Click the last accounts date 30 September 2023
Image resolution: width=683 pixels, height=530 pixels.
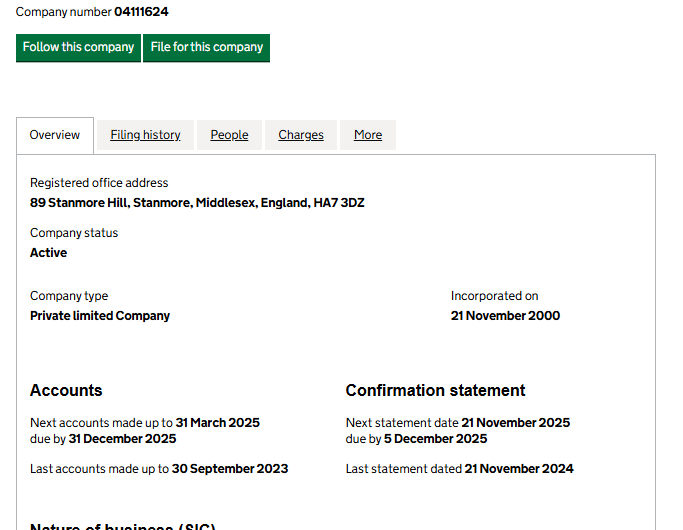click(x=230, y=469)
